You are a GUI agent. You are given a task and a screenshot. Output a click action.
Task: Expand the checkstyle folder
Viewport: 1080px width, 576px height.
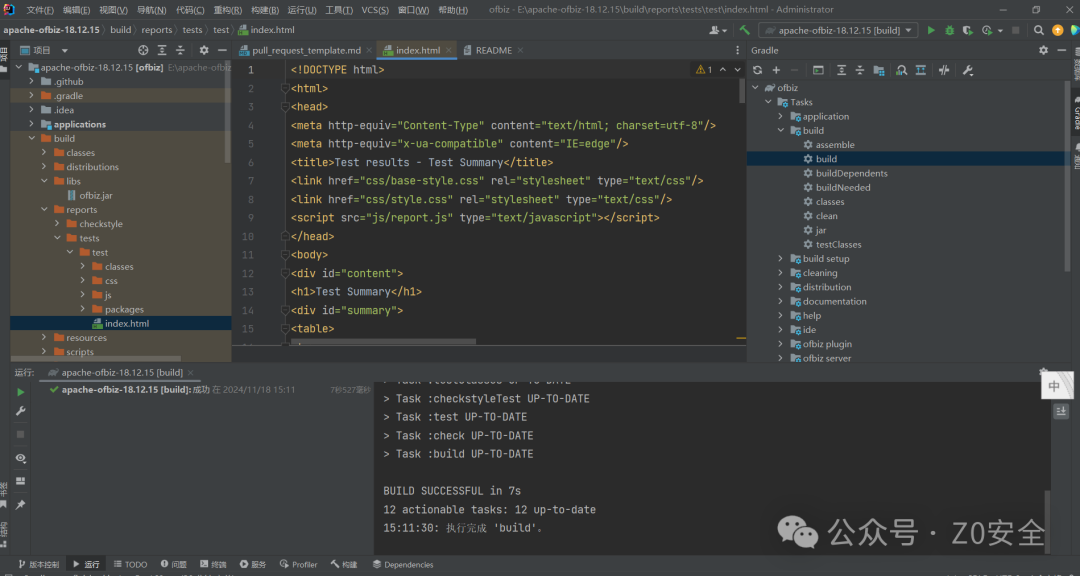57,224
